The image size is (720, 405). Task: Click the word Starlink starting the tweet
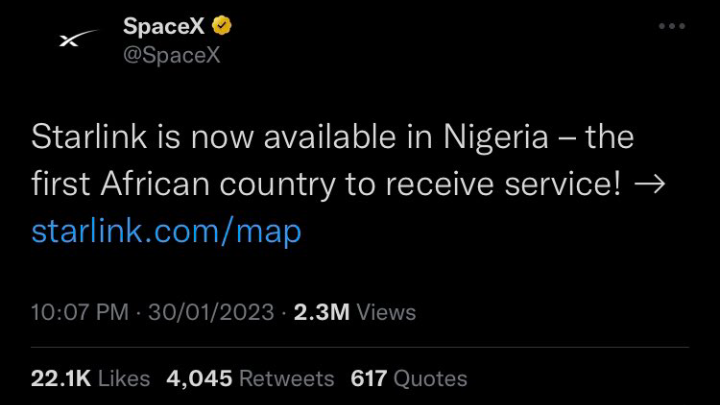pos(91,137)
